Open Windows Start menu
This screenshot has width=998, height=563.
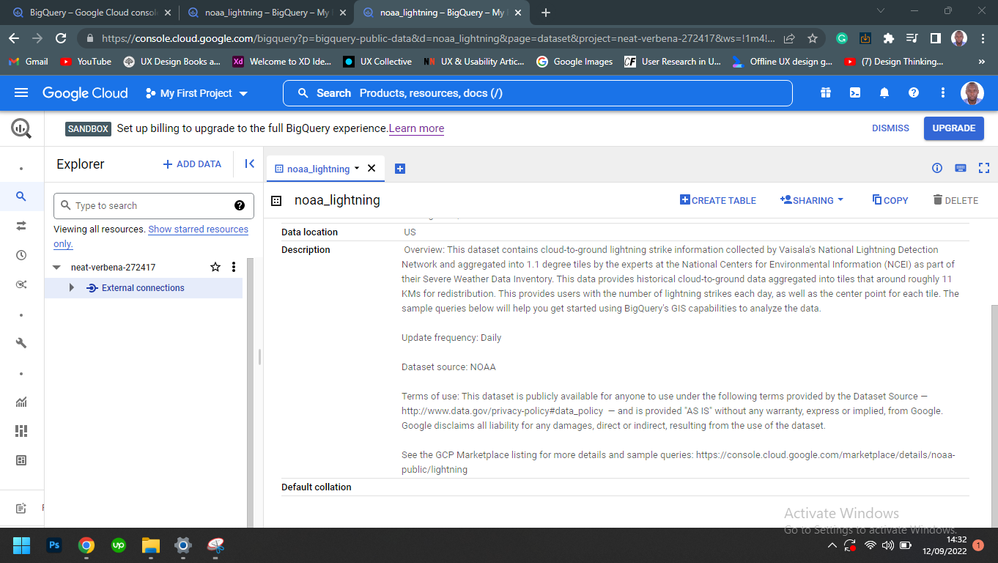(x=22, y=545)
